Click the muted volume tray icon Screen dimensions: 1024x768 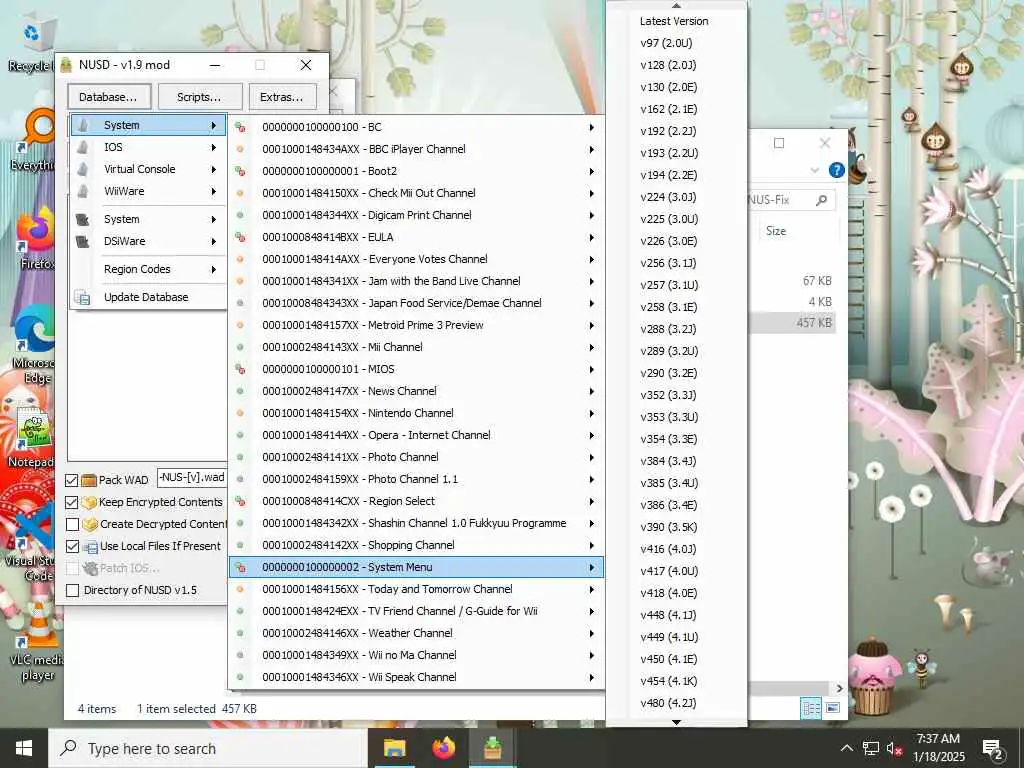coord(894,748)
